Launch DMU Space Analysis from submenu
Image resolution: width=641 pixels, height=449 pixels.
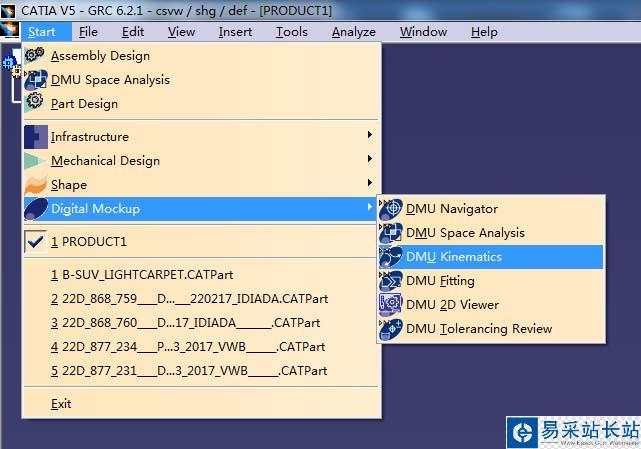(491, 233)
